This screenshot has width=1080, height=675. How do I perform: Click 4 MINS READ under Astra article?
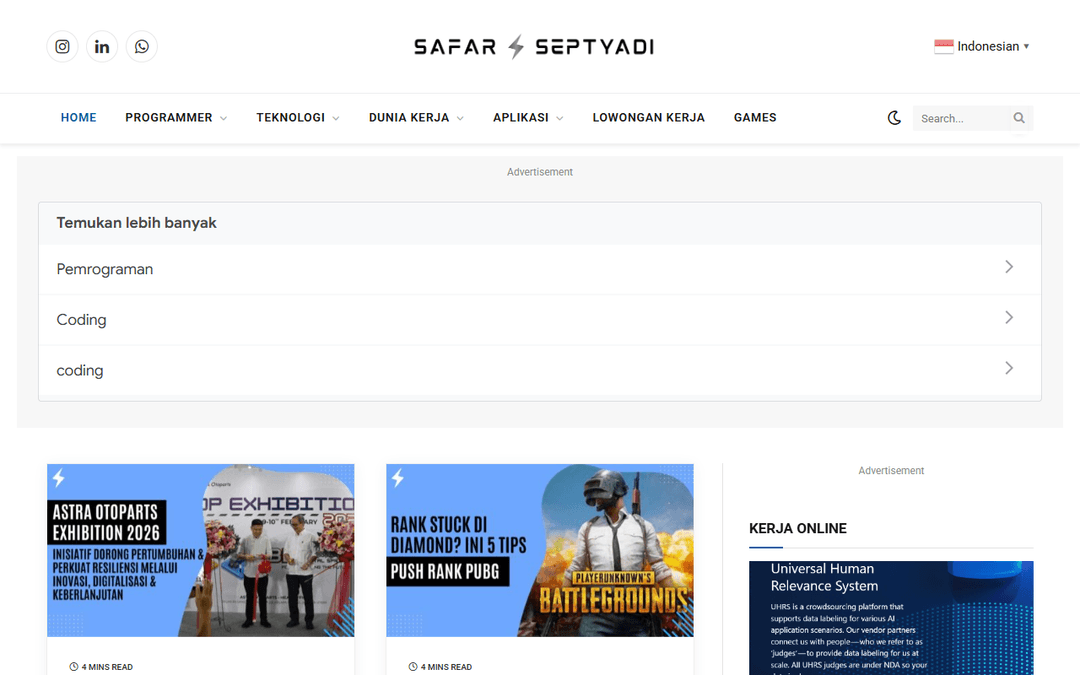pyautogui.click(x=107, y=667)
